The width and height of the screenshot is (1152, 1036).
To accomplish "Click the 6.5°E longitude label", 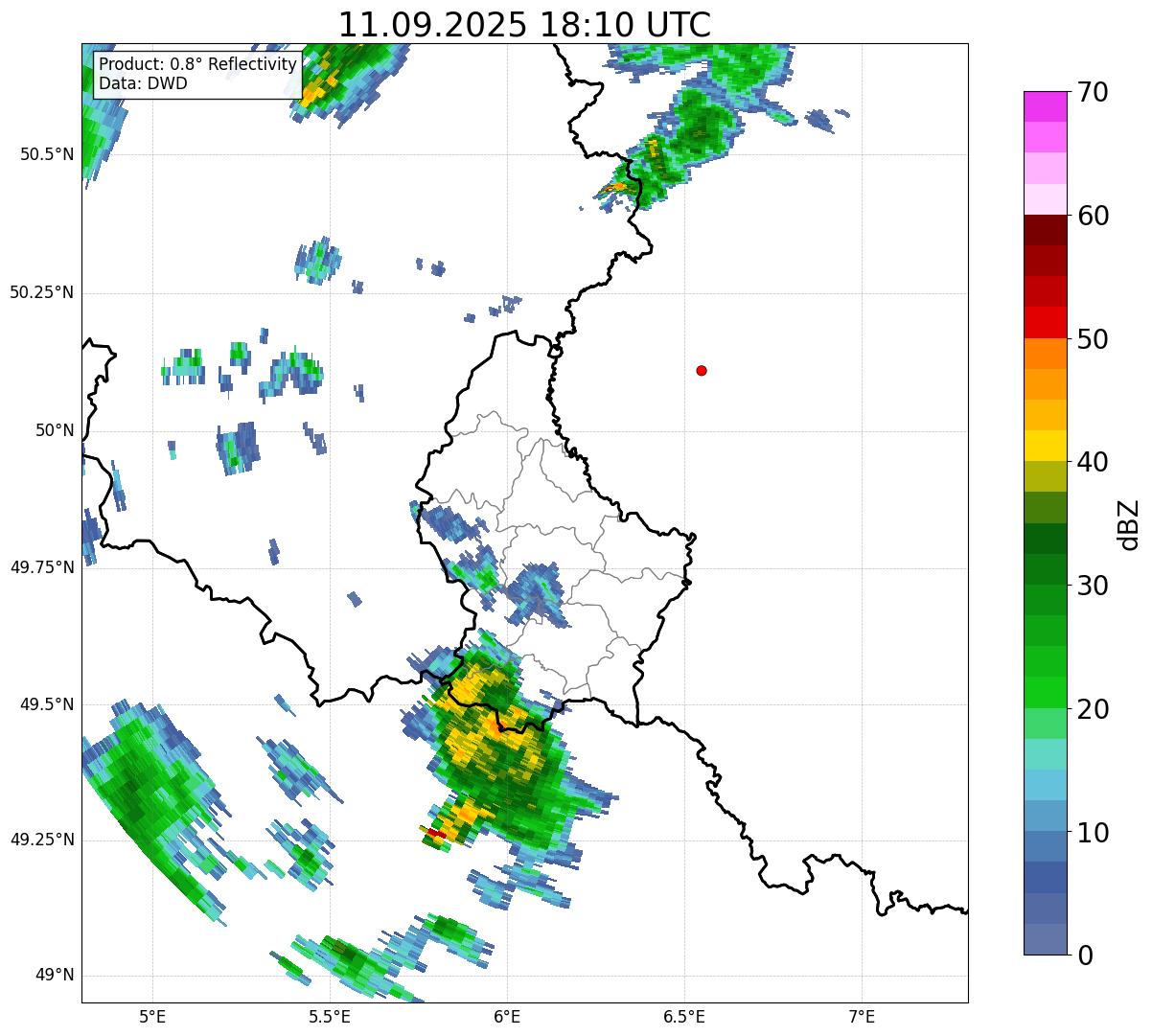I will coord(684,1016).
